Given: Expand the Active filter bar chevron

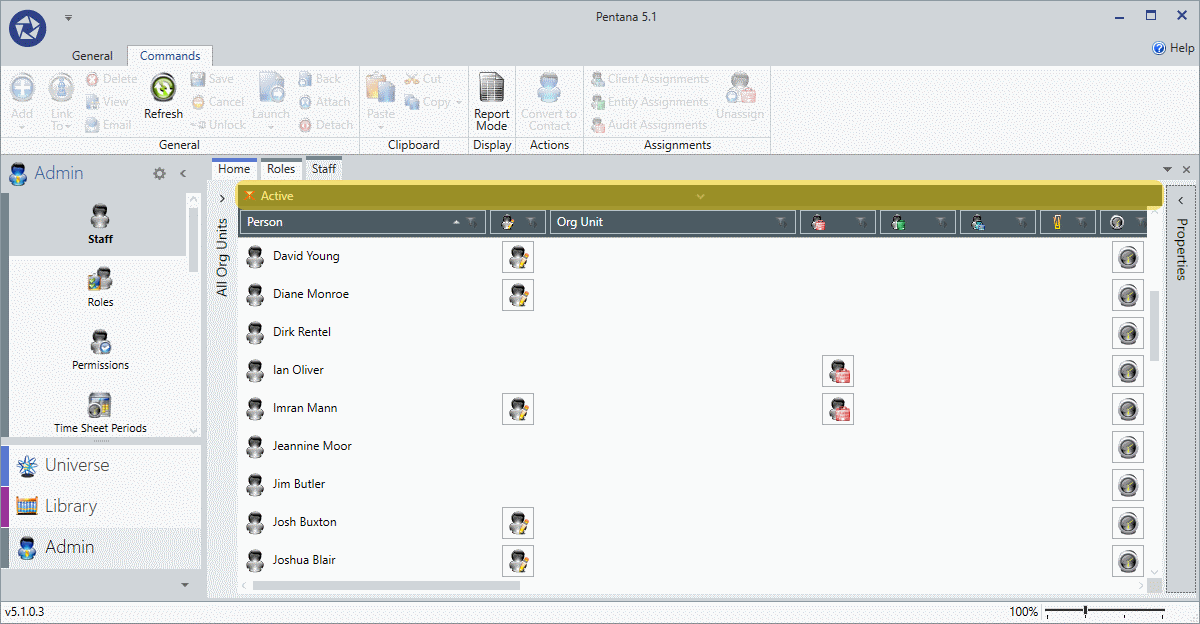Looking at the screenshot, I should pyautogui.click(x=700, y=196).
